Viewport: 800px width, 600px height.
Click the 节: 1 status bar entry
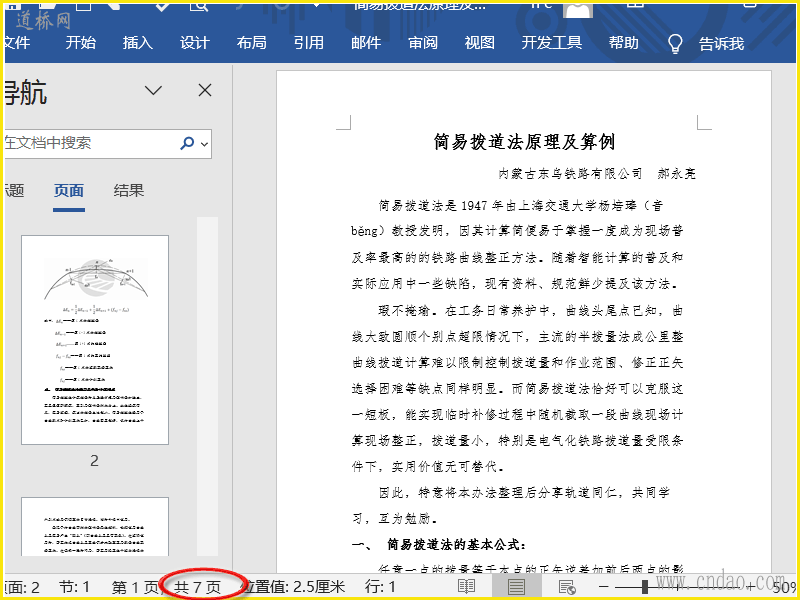[74, 587]
